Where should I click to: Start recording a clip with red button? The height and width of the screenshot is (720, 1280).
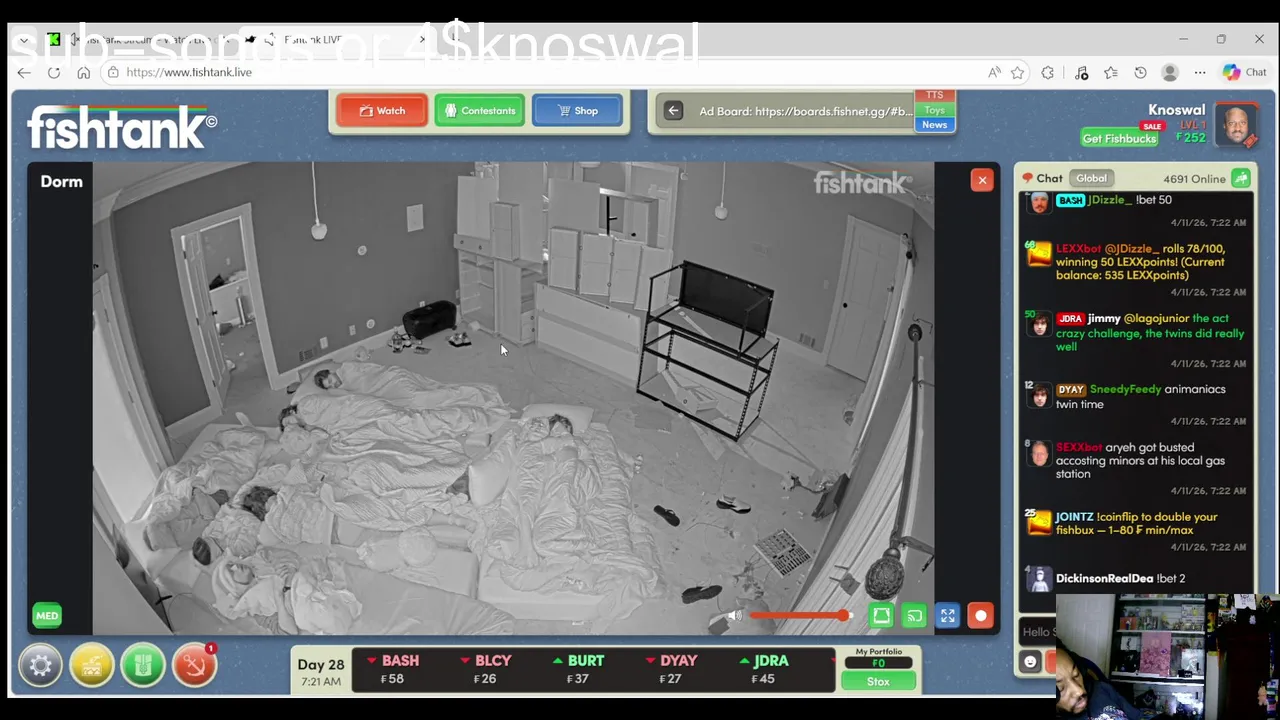pyautogui.click(x=980, y=616)
